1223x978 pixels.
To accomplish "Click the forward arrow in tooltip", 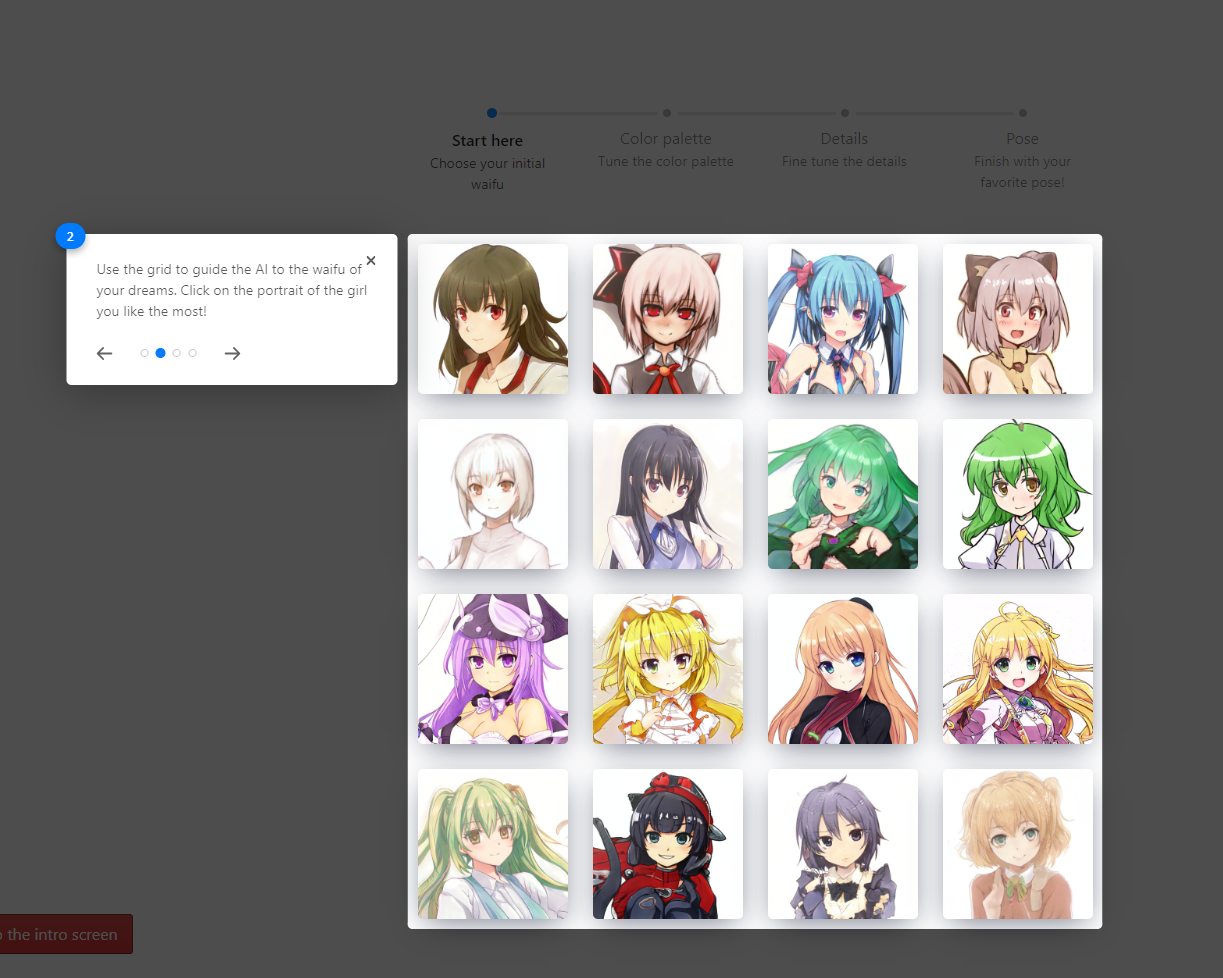I will (232, 353).
